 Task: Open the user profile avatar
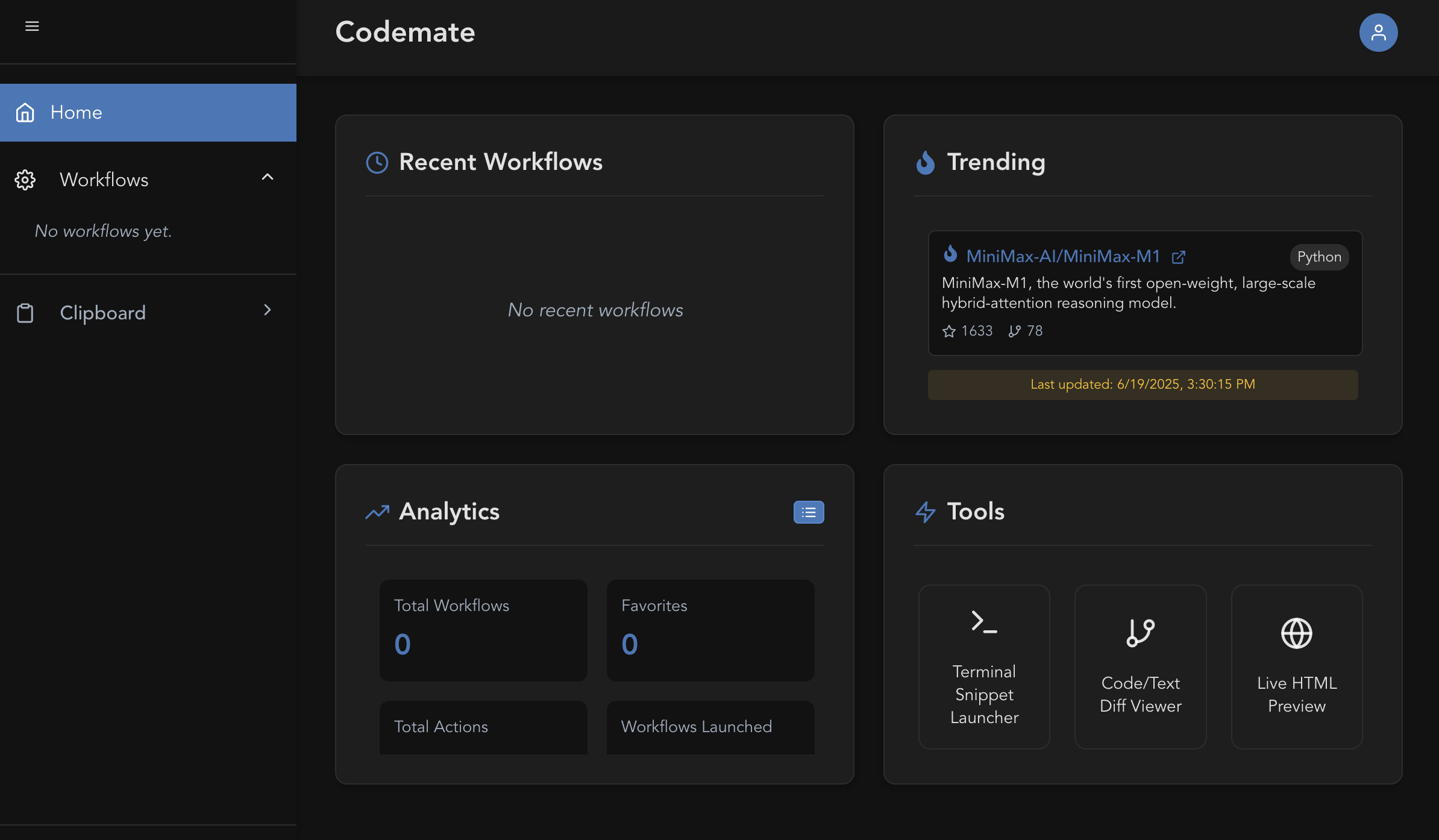1378,33
